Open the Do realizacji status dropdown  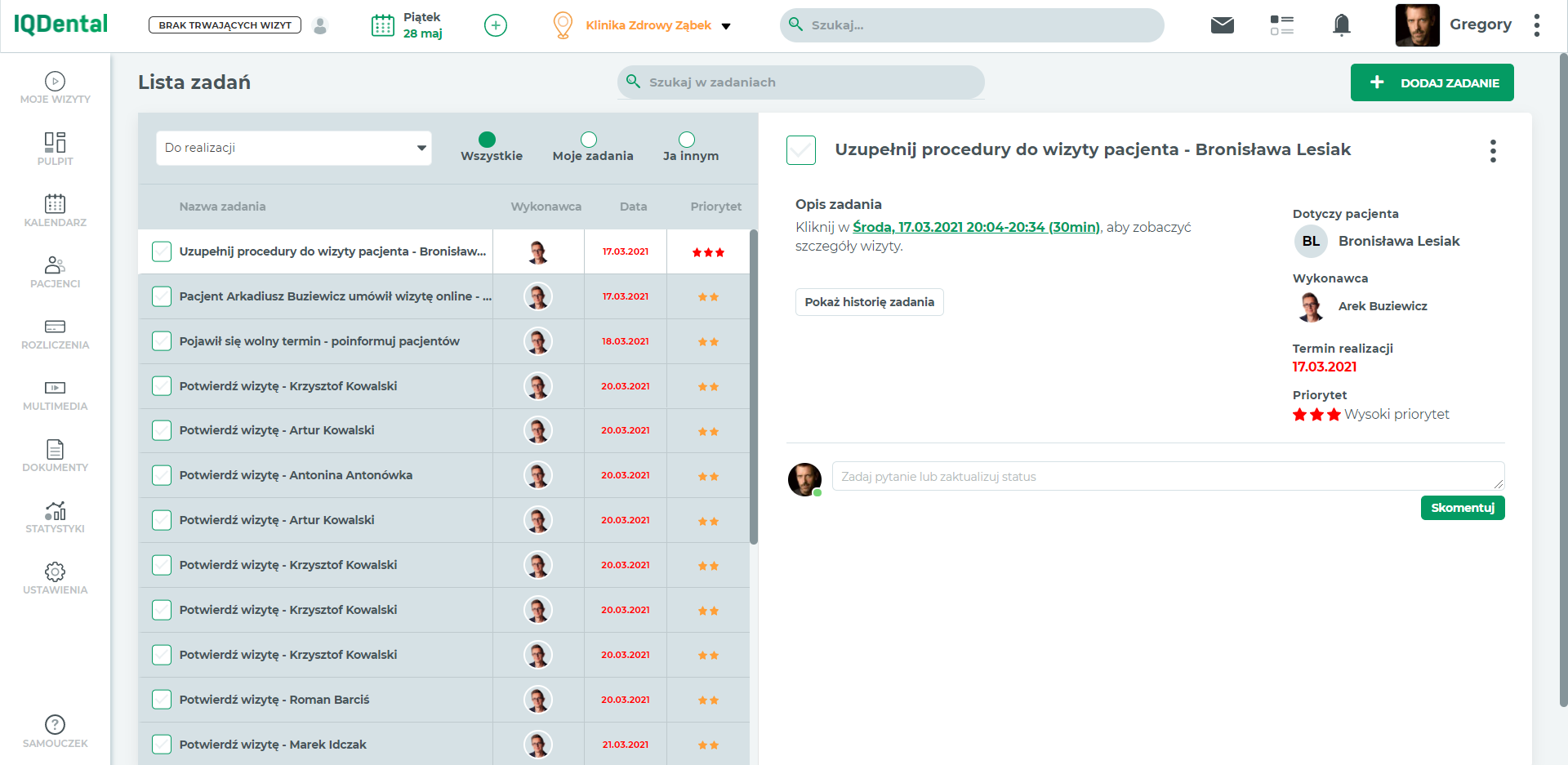point(294,148)
